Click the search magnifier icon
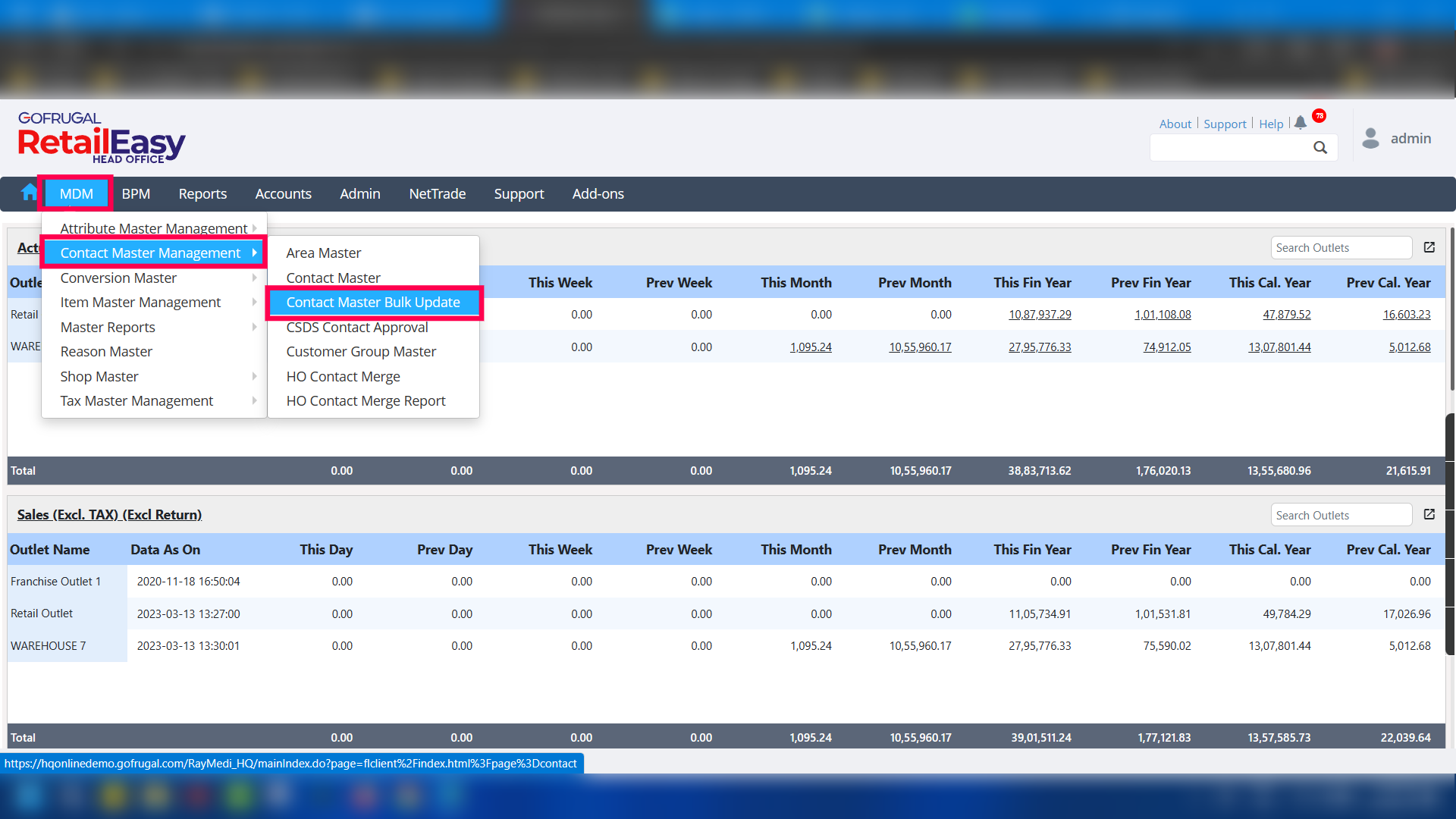The height and width of the screenshot is (819, 1456). pos(1320,148)
